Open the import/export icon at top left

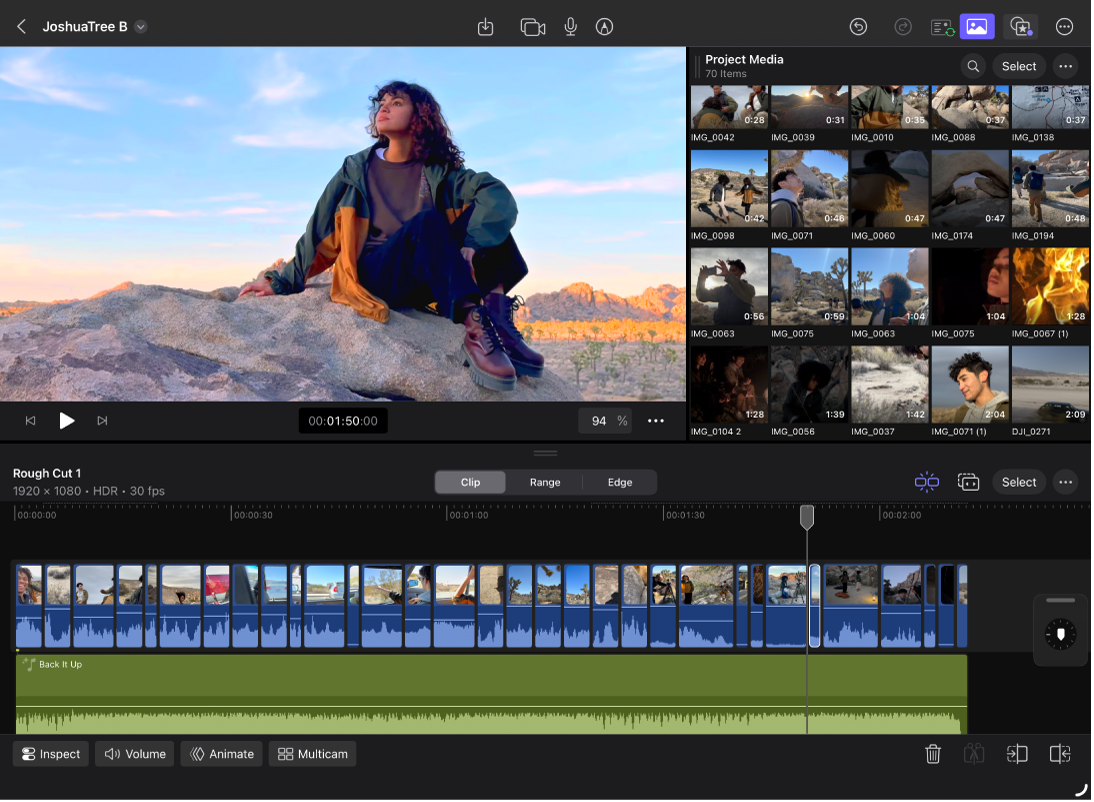[x=486, y=27]
